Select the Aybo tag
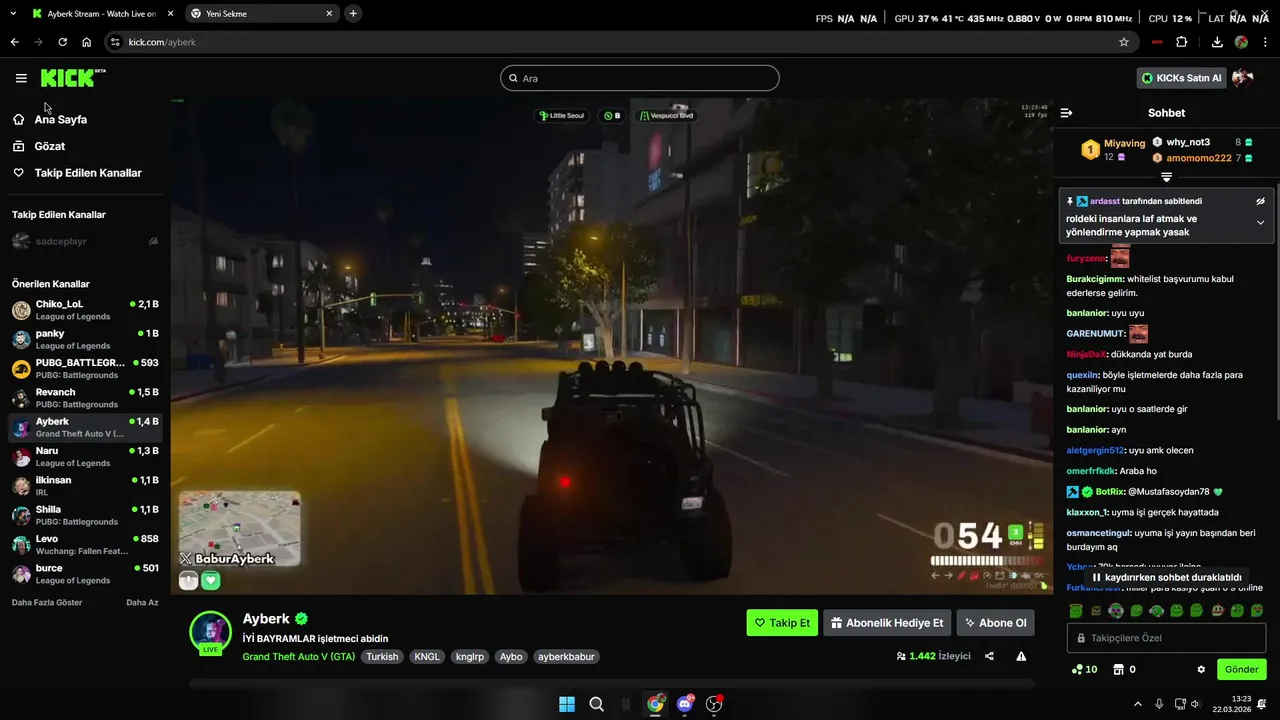1280x720 pixels. [x=511, y=657]
